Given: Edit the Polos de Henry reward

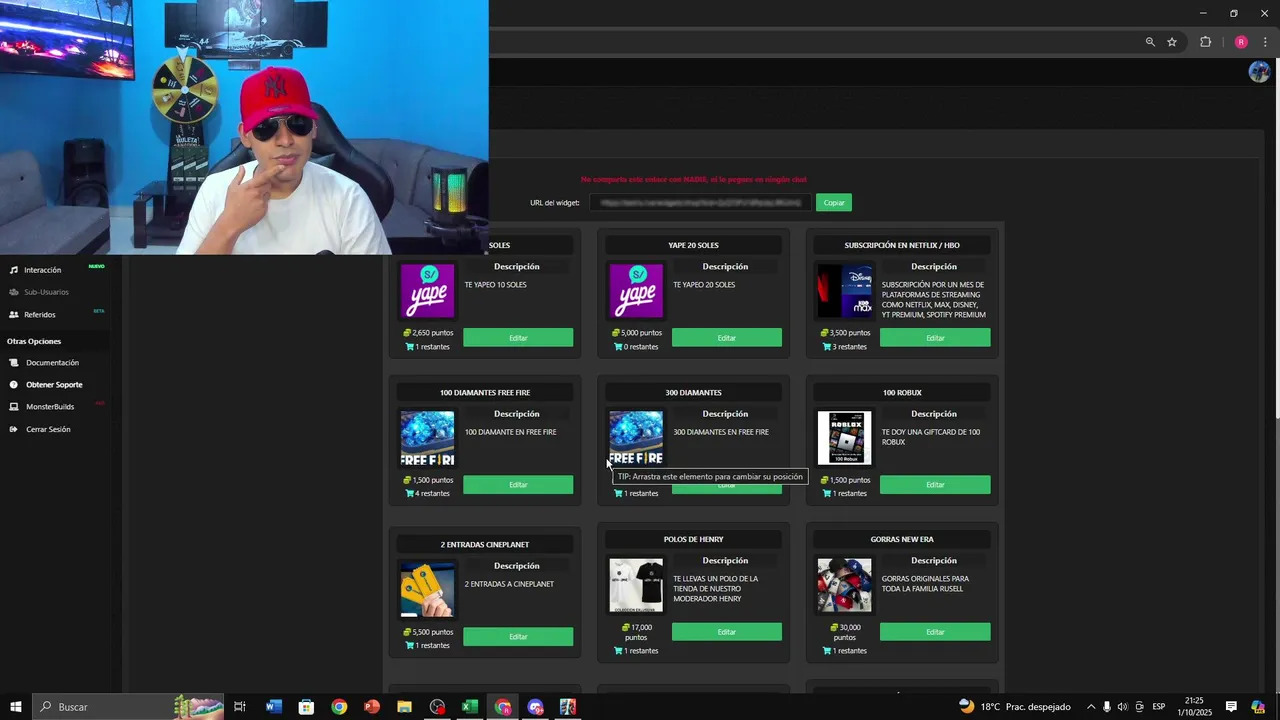Looking at the screenshot, I should pyautogui.click(x=727, y=632).
